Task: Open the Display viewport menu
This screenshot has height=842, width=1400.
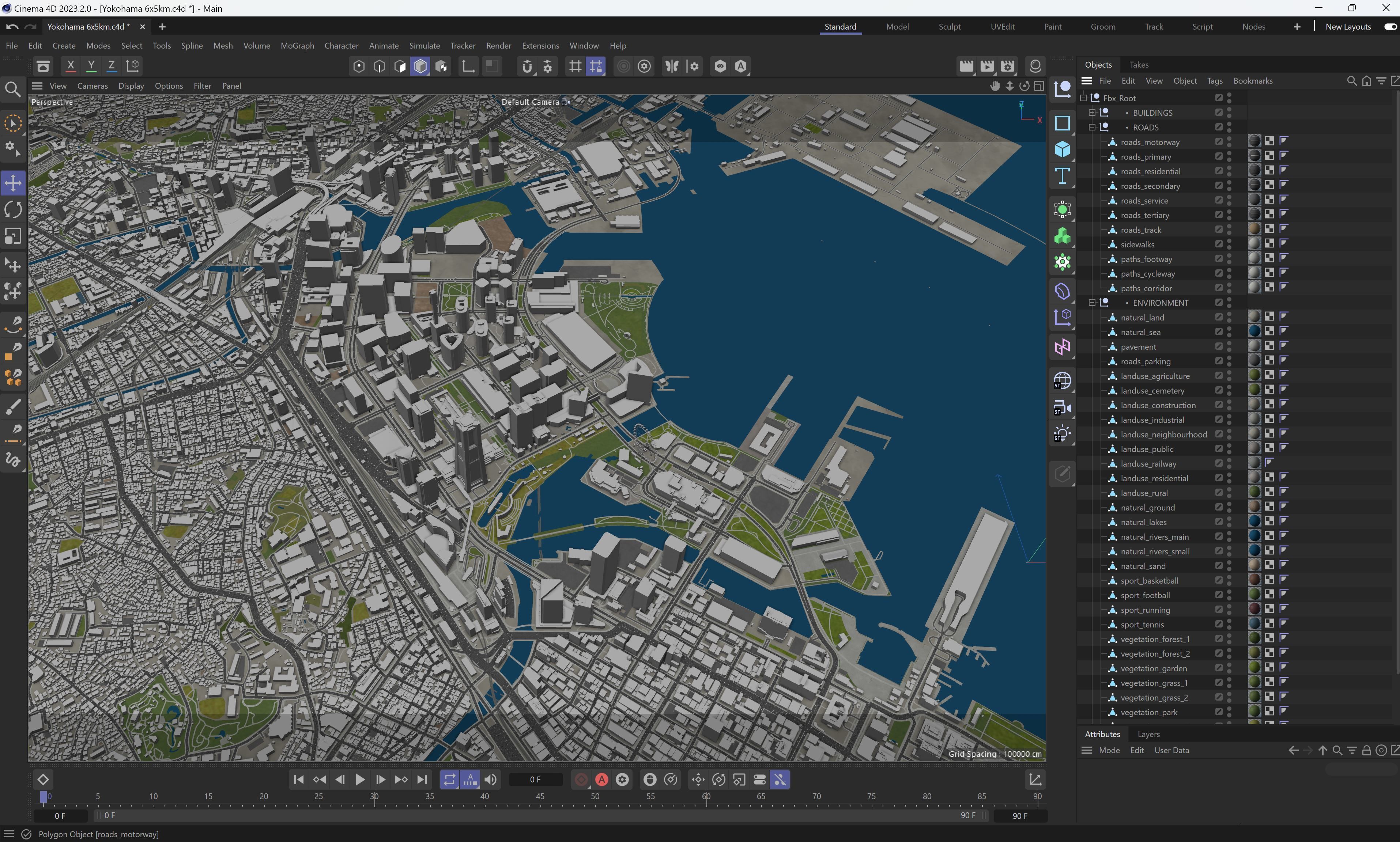Action: click(131, 86)
